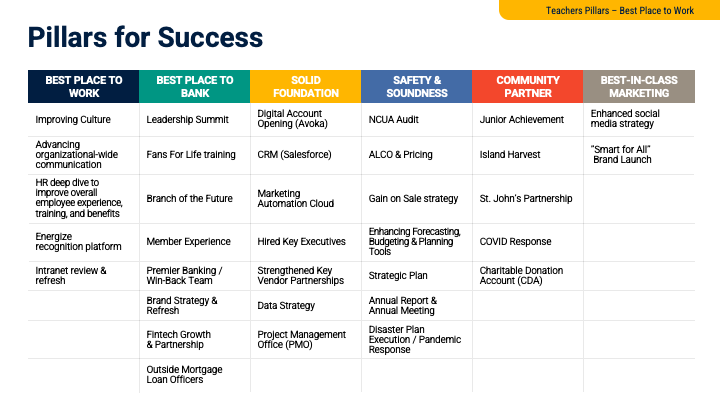The width and height of the screenshot is (720, 405).
Task: Select the "Community Partner" column header
Action: [x=527, y=87]
